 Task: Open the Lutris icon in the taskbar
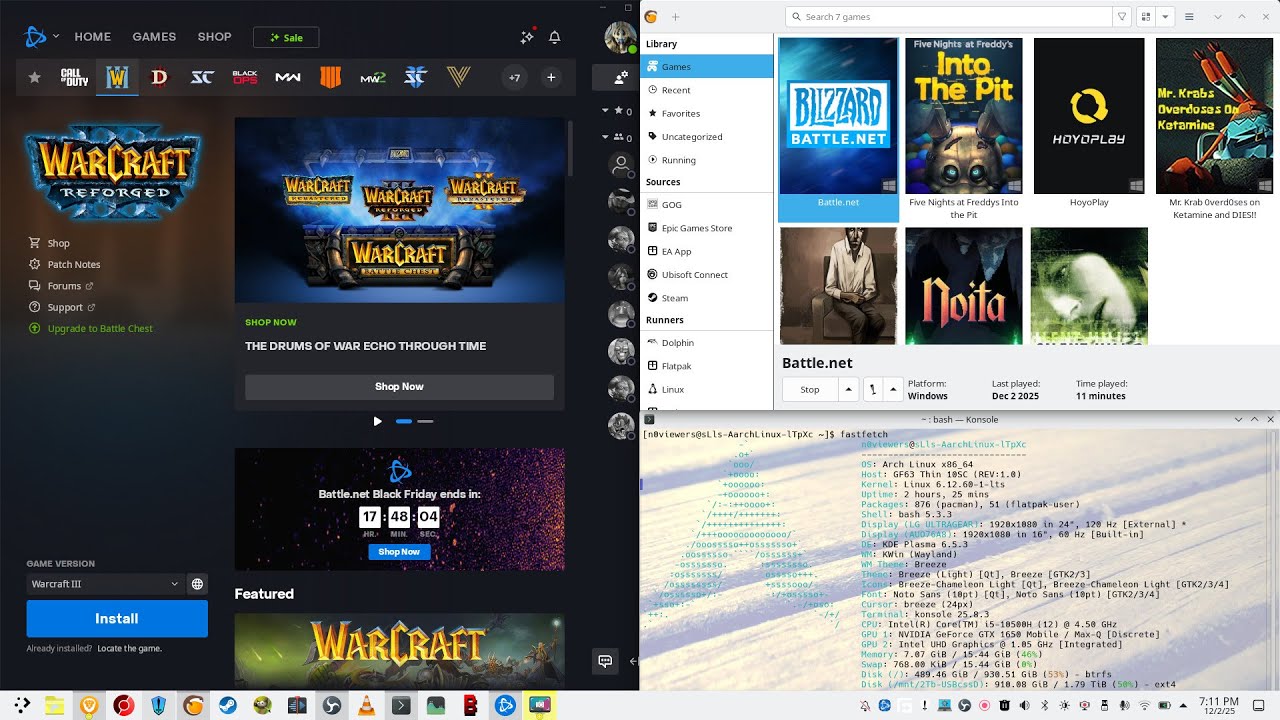[x=193, y=706]
